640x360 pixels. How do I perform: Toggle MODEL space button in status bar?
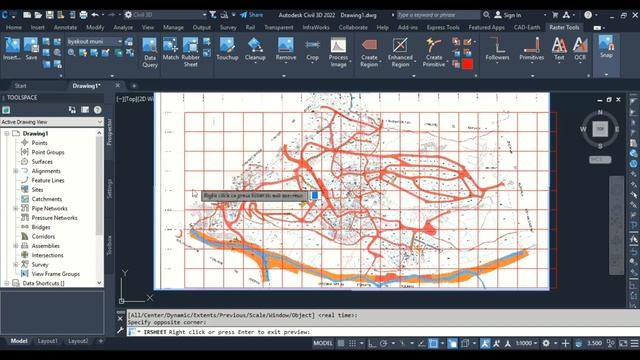(x=322, y=343)
